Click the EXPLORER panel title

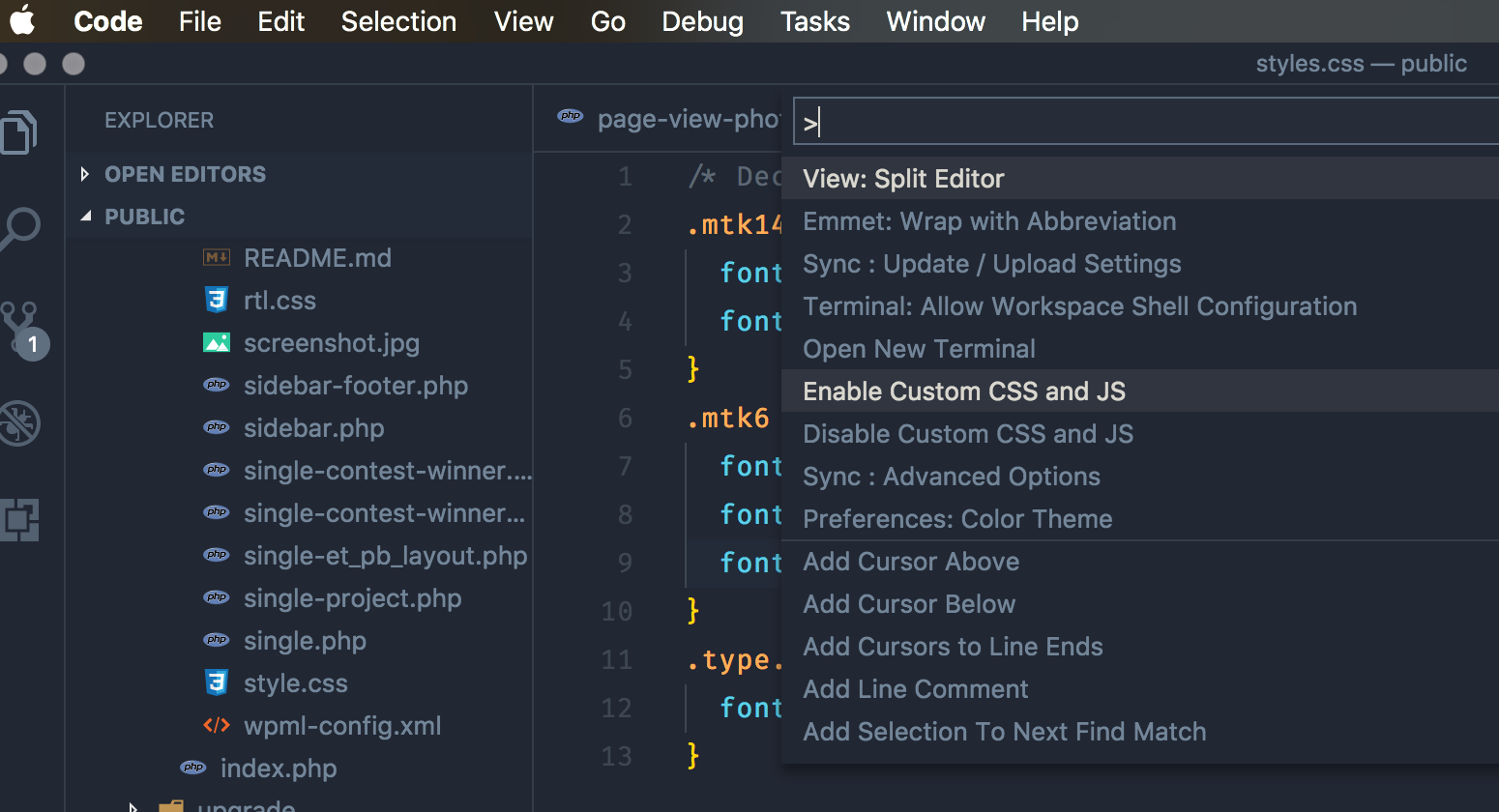click(x=160, y=120)
